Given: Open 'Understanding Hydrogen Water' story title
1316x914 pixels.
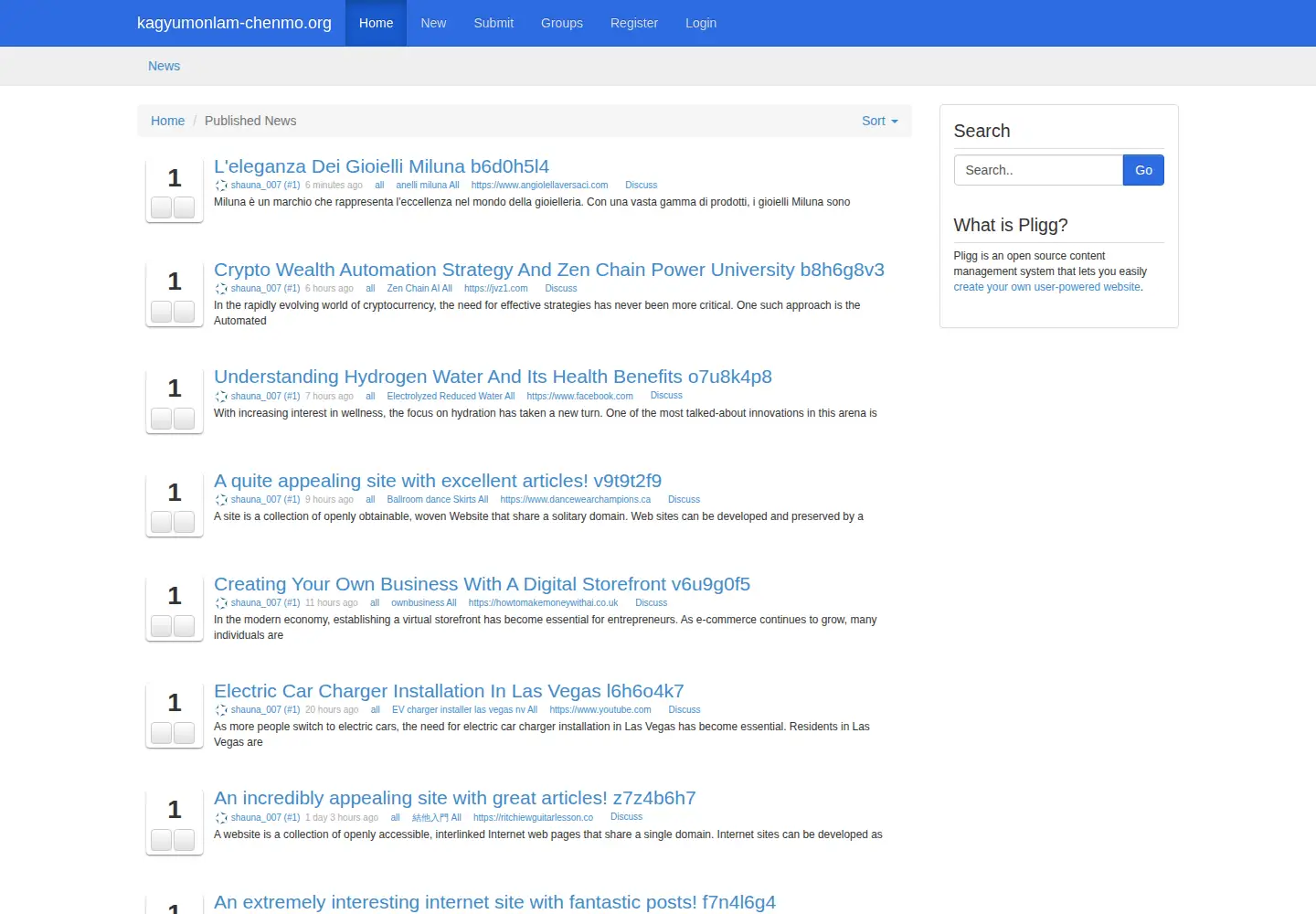Looking at the screenshot, I should pos(493,377).
